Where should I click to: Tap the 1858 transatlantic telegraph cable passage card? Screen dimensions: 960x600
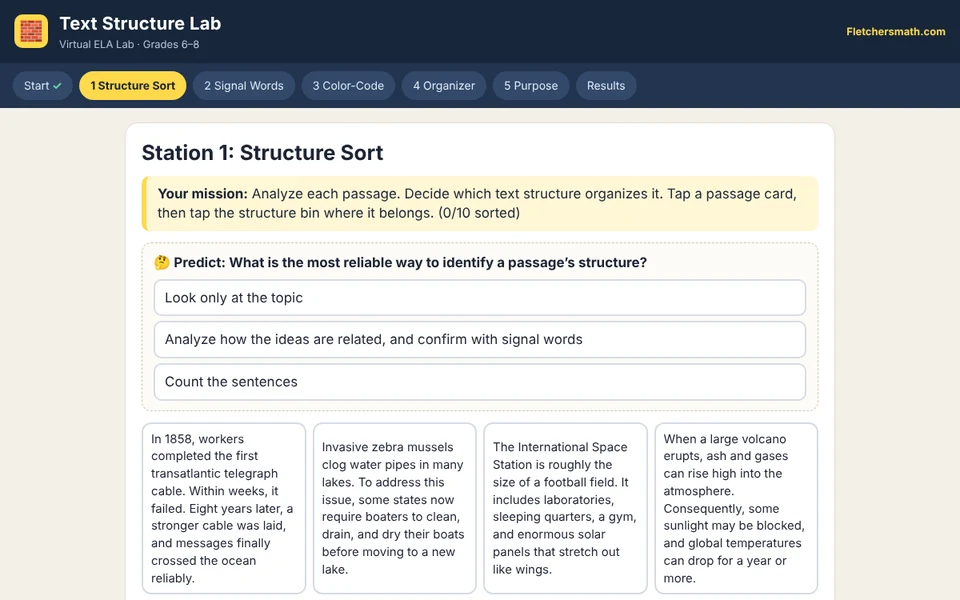pos(224,508)
